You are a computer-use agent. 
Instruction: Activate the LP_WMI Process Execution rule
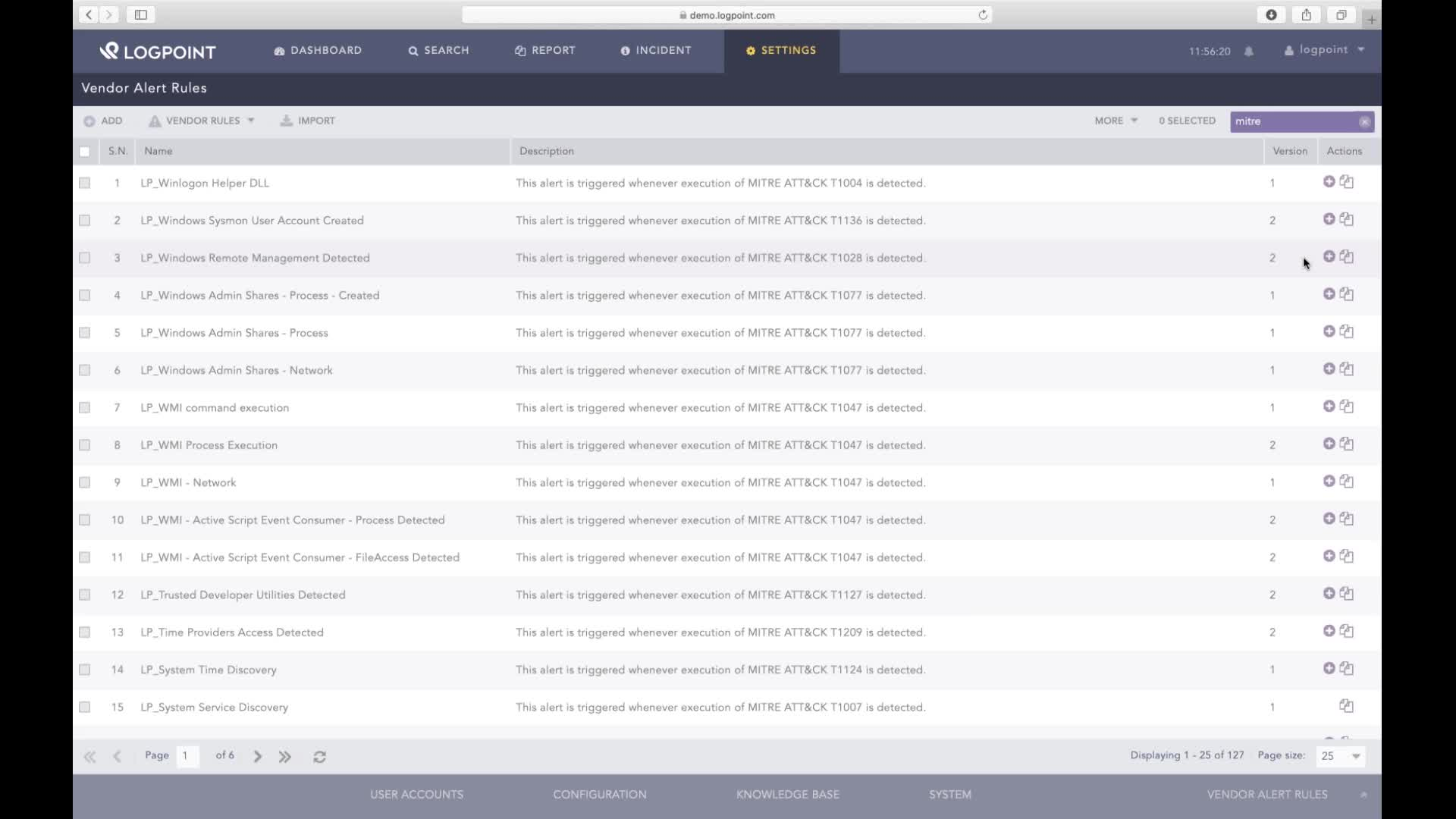(1329, 444)
